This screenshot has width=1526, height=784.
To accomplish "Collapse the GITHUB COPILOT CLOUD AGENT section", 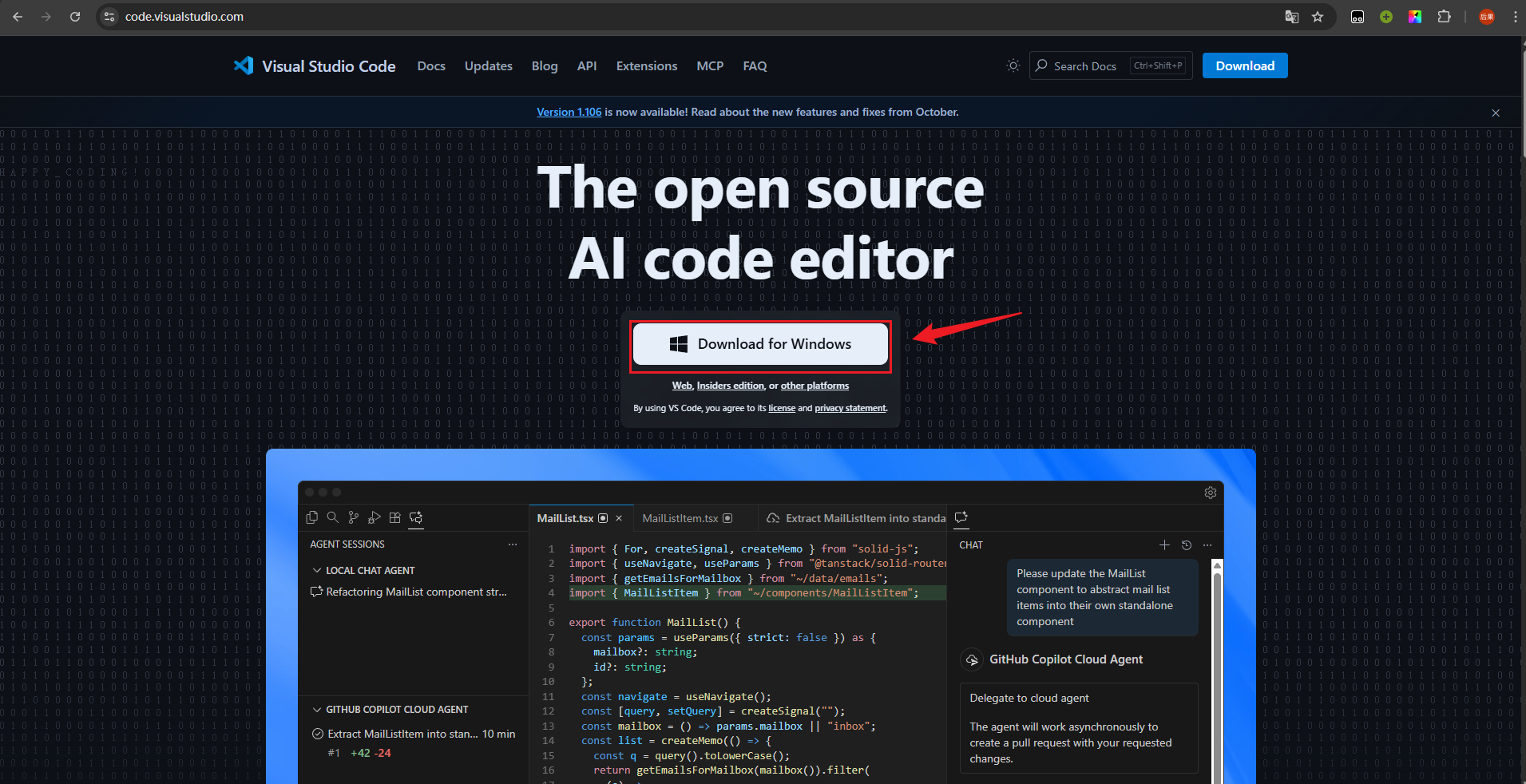I will tap(316, 709).
